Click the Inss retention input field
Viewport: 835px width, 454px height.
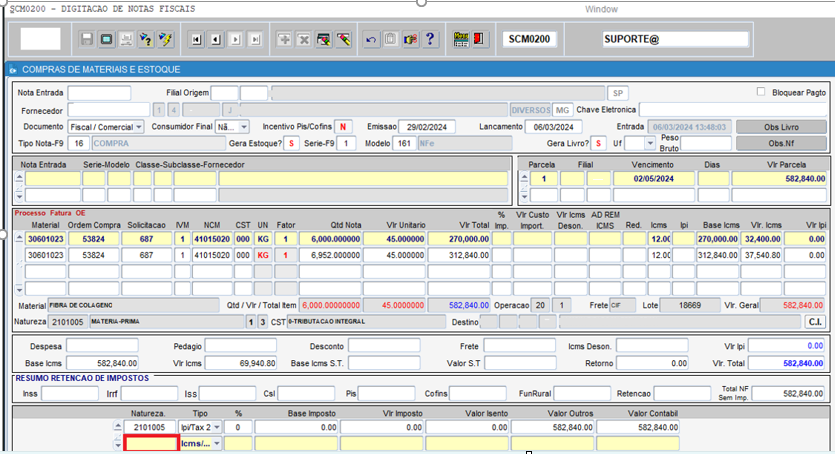[70, 394]
